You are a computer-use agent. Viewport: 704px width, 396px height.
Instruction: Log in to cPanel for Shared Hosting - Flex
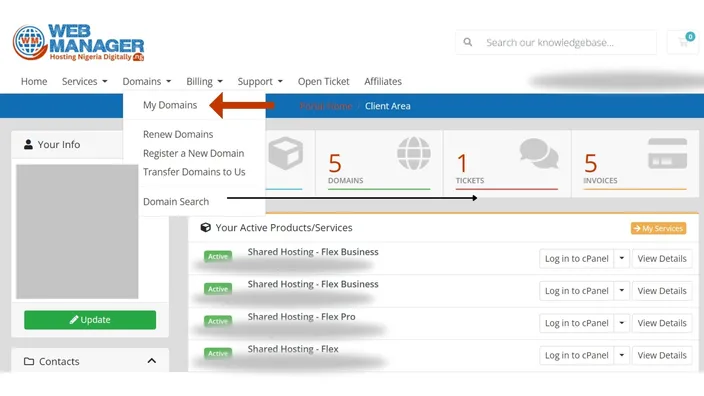[x=576, y=355]
